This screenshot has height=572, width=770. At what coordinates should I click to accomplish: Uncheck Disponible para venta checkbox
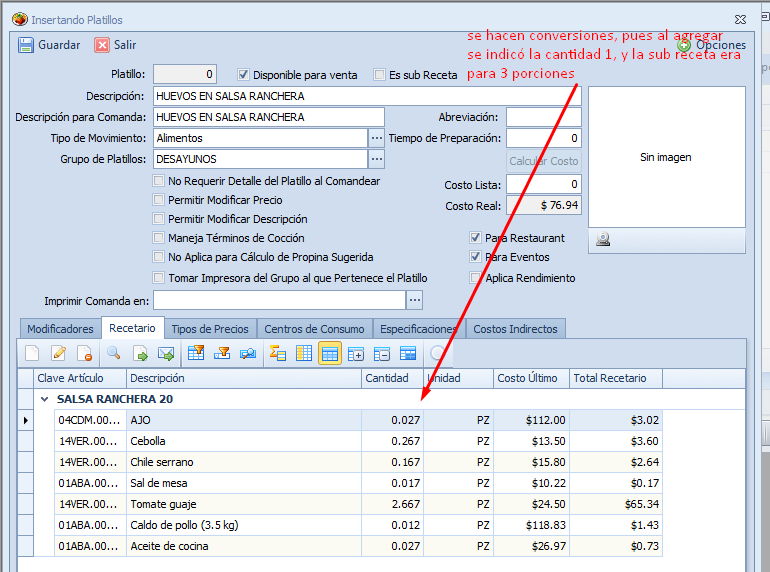click(243, 74)
